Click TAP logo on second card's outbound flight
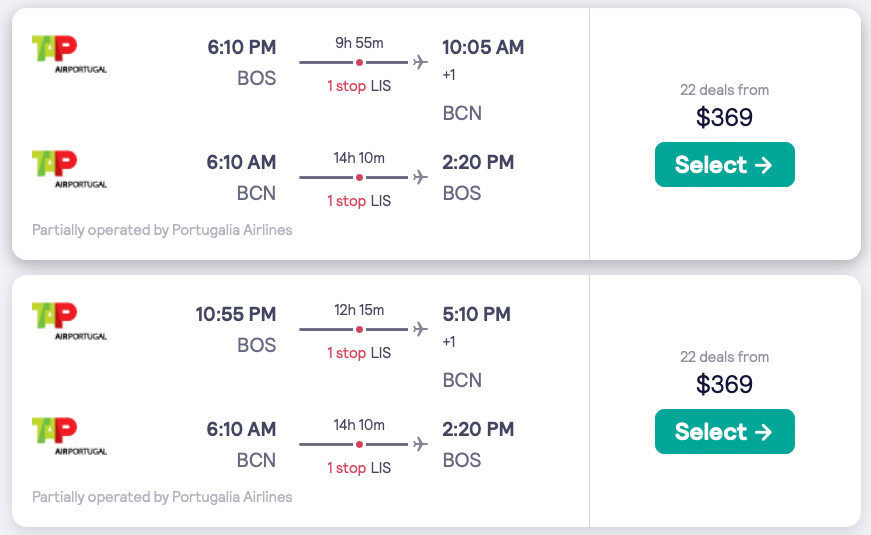Image resolution: width=871 pixels, height=535 pixels. pos(69,321)
